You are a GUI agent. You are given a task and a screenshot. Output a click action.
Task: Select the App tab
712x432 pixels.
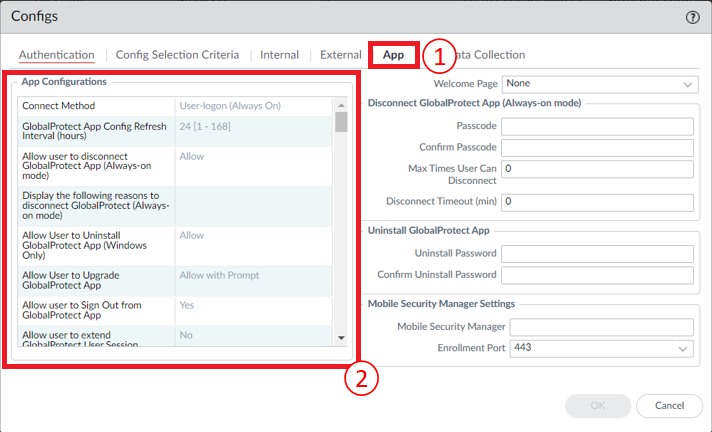tap(393, 55)
